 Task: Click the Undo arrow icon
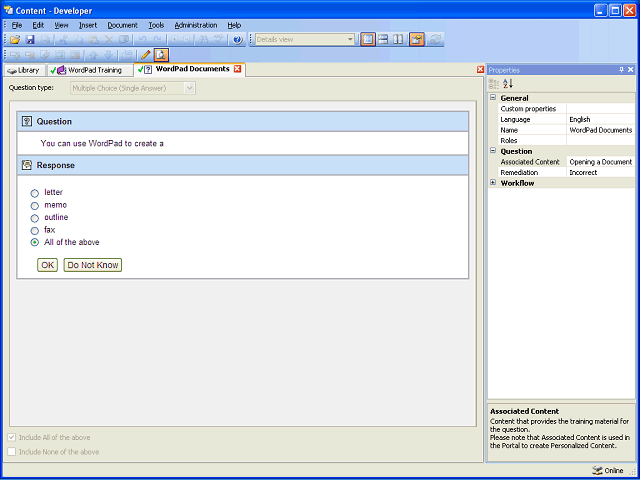142,40
